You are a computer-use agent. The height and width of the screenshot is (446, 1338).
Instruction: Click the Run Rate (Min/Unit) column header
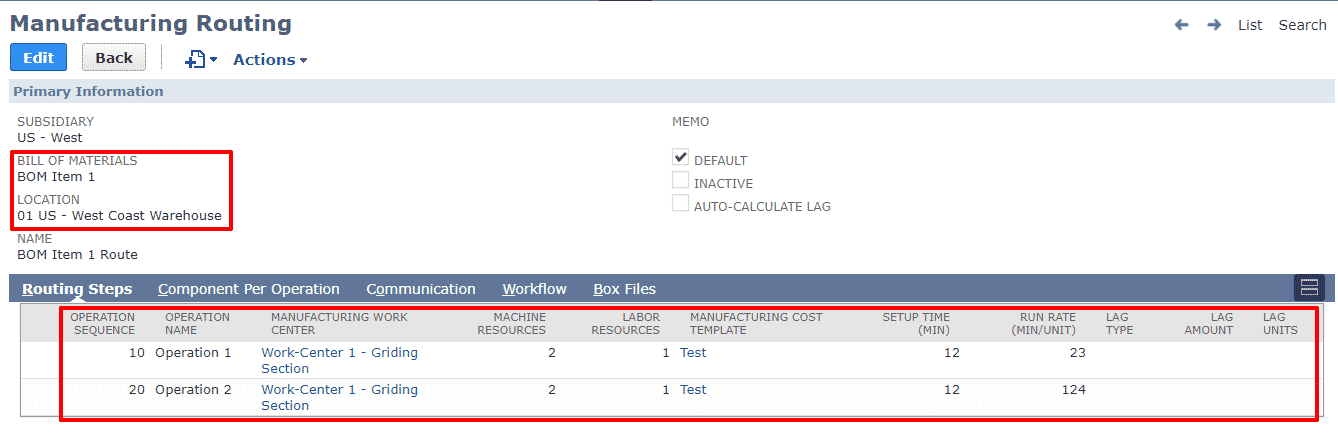pyautogui.click(x=1043, y=323)
